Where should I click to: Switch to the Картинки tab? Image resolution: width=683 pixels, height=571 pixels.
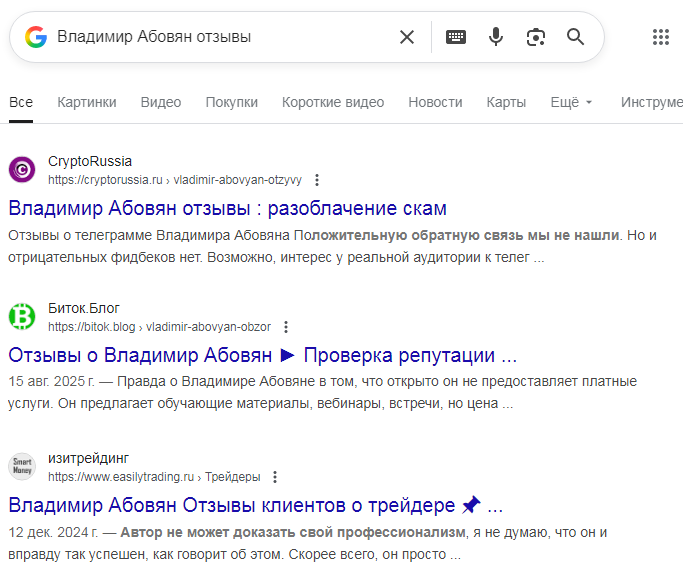[x=87, y=102]
